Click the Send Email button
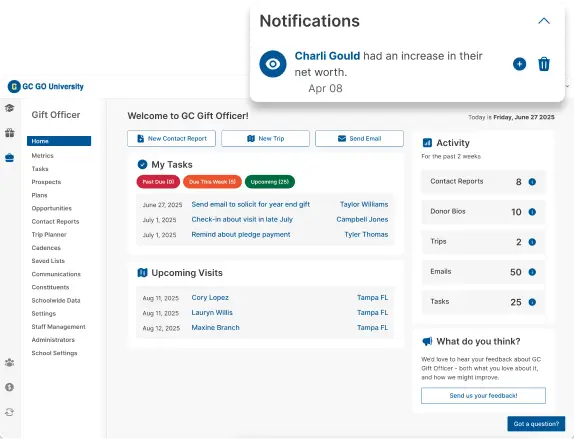Screen dimensions: 574x439 (359, 138)
